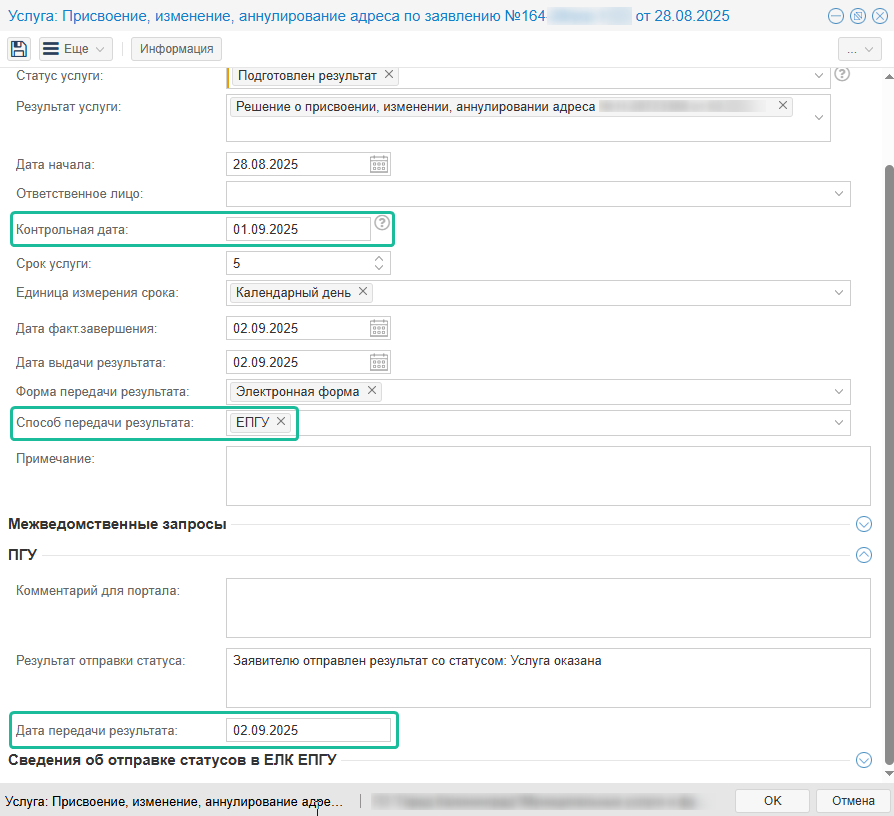Click help icon next to Контрольная дата

[382, 224]
